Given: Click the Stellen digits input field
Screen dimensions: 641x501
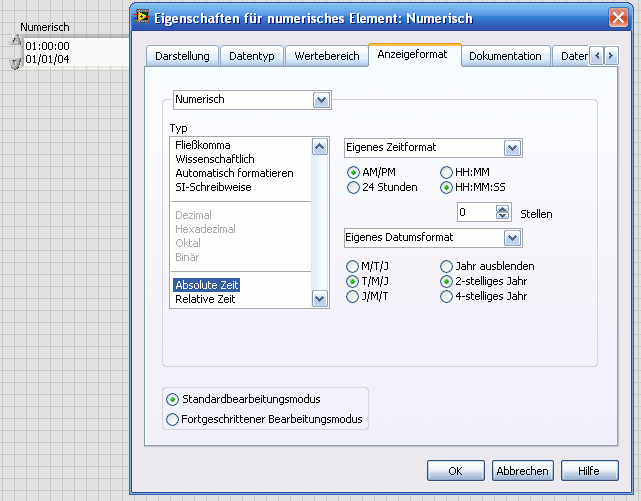Looking at the screenshot, I should coord(477,212).
